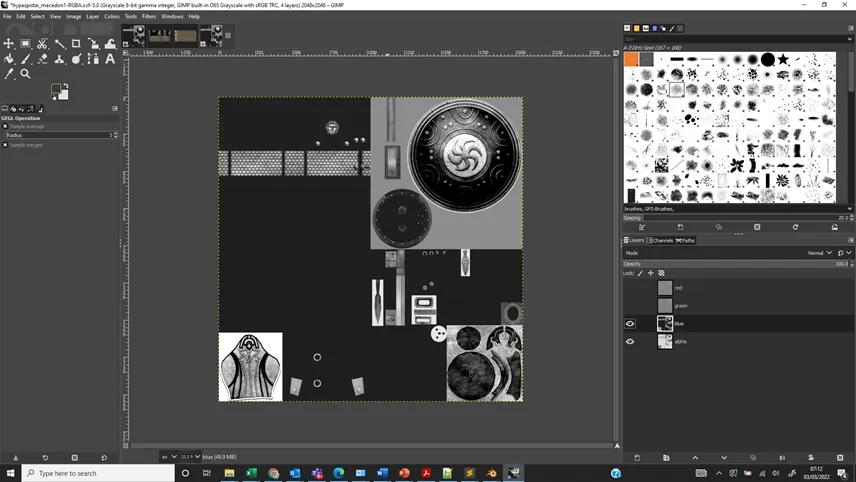856x482 pixels.
Task: Toggle Sample merged checkbox
Action: 5,145
